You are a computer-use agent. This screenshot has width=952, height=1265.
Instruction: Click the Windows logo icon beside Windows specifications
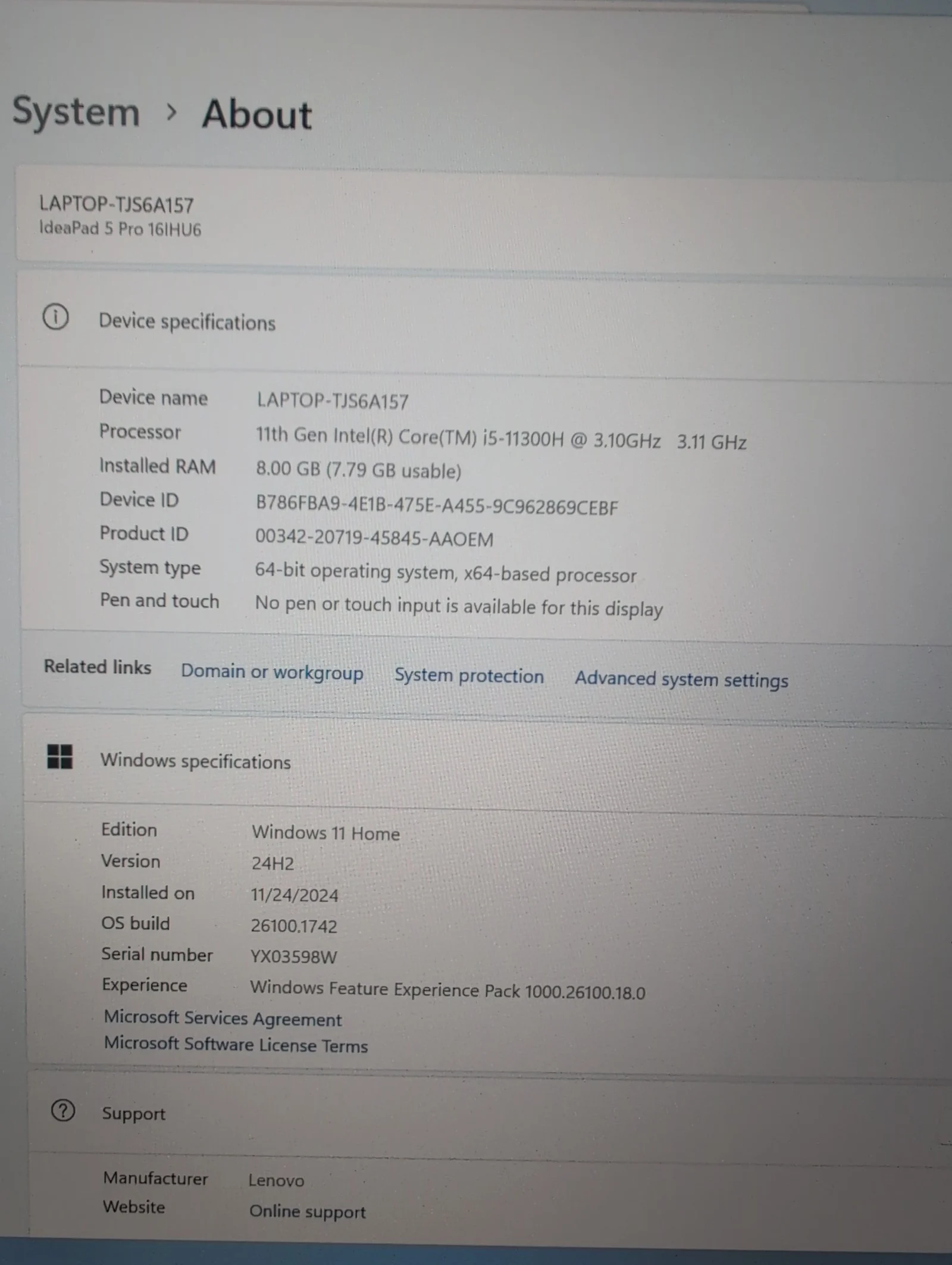pos(59,757)
